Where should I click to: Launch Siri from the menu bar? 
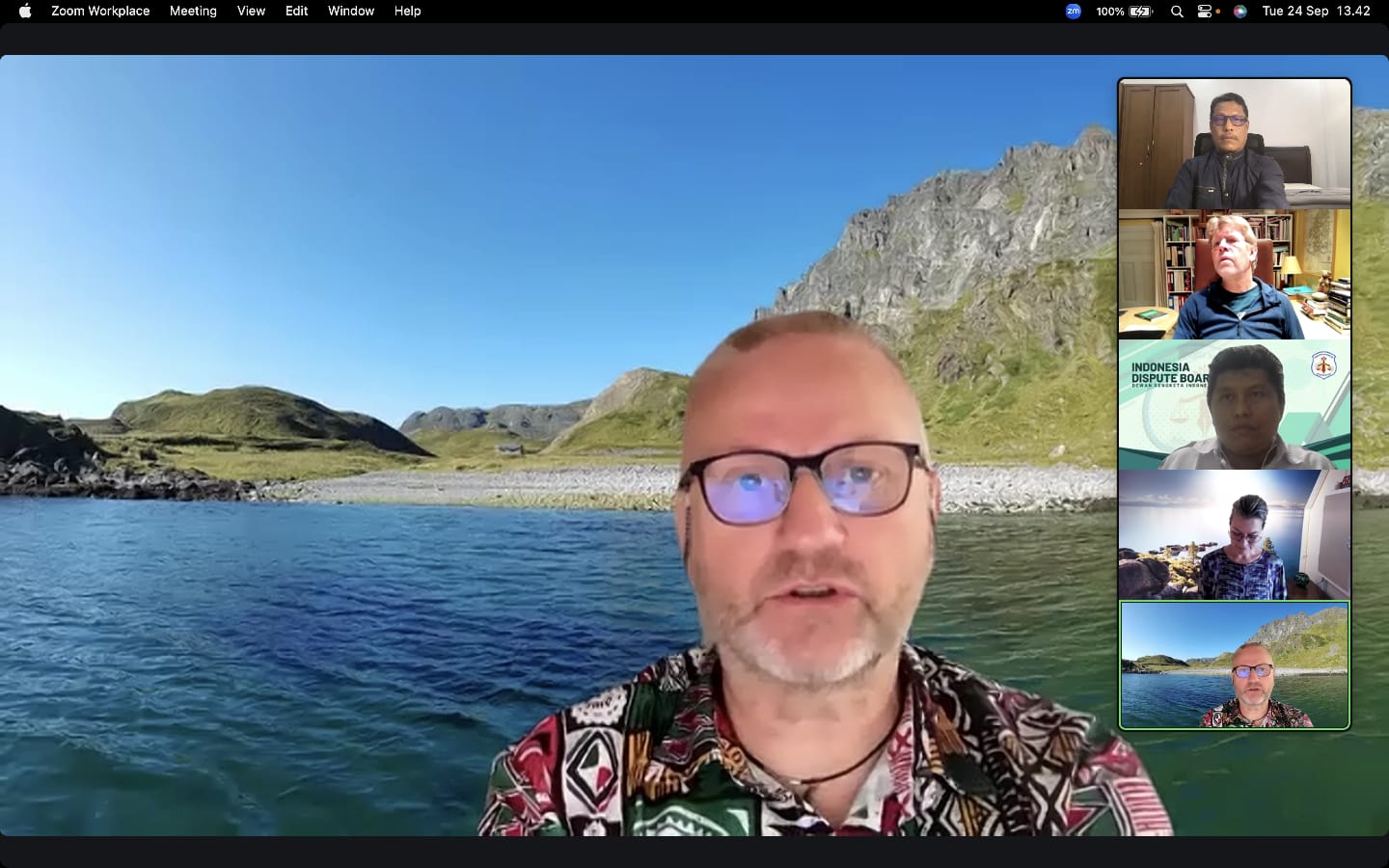[1240, 12]
